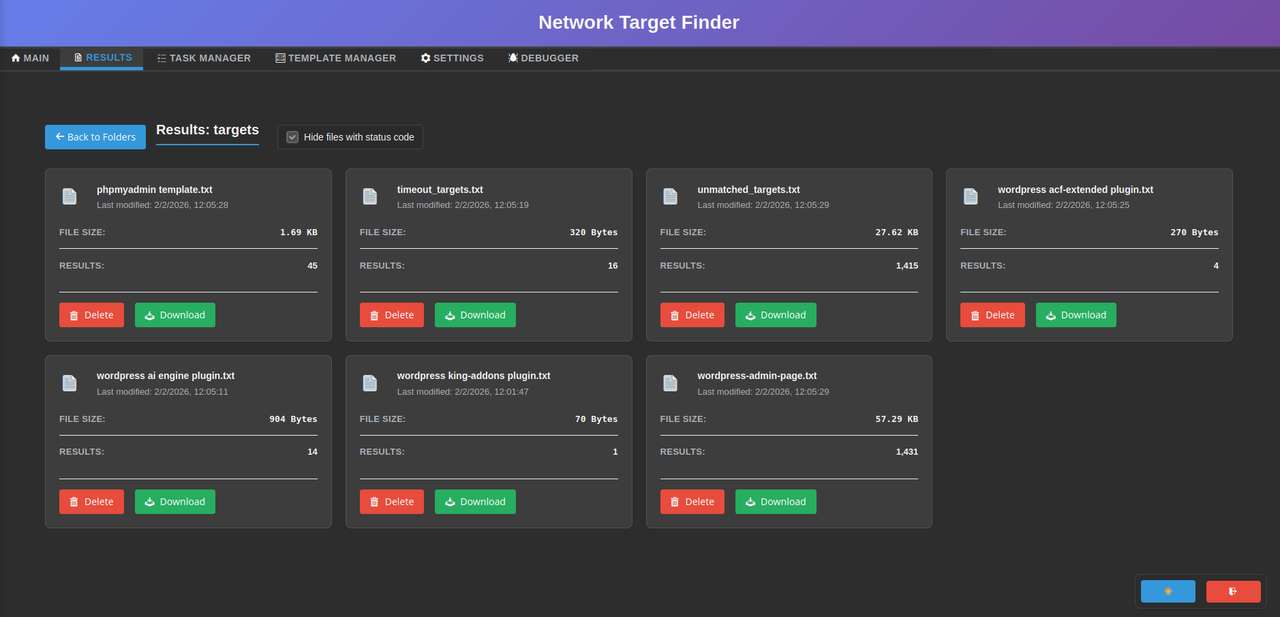Download wordpress-admin-page.txt file
Image resolution: width=1280 pixels, height=617 pixels.
776,502
